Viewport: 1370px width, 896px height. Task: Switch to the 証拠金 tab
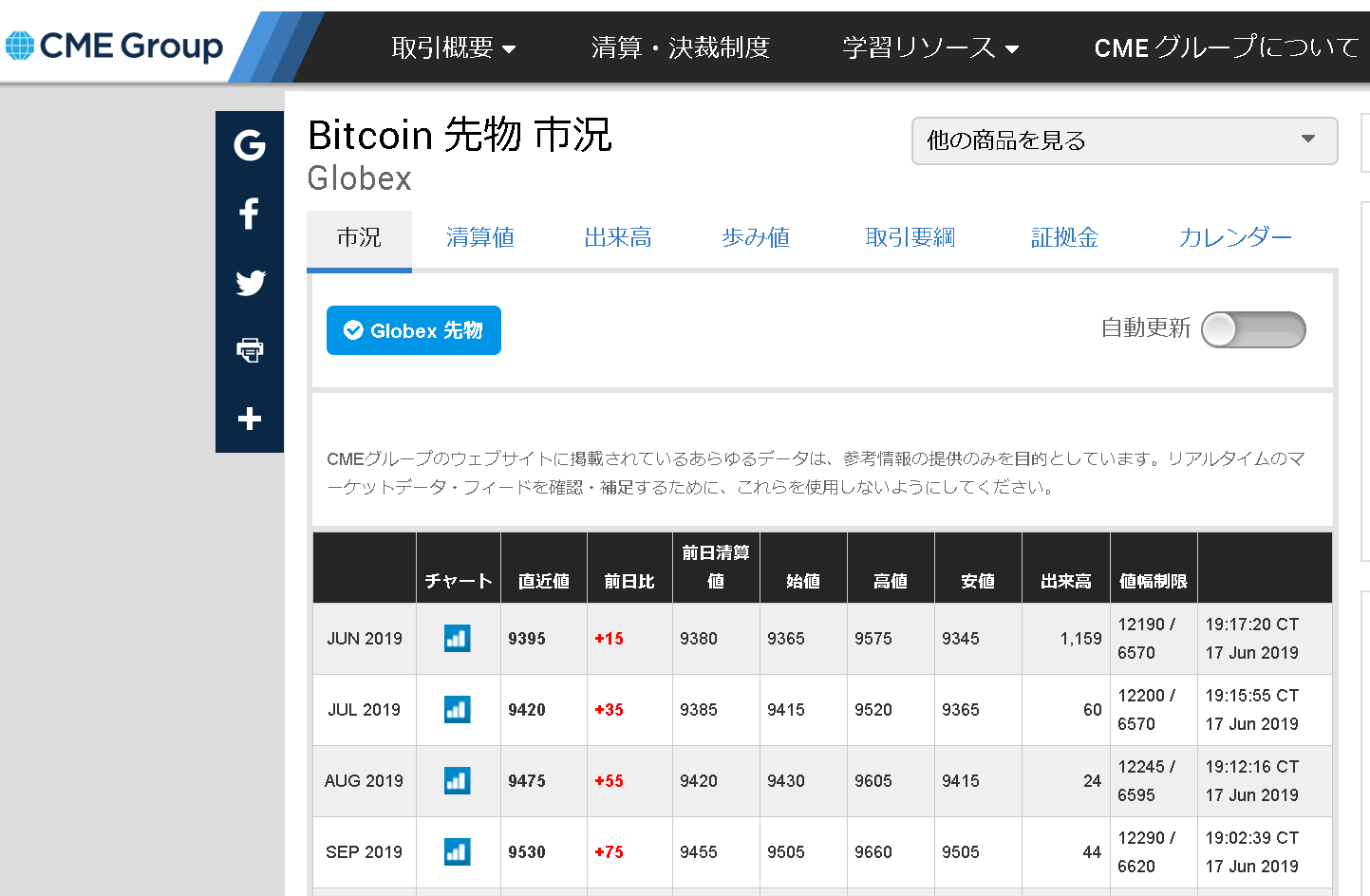tap(1064, 238)
